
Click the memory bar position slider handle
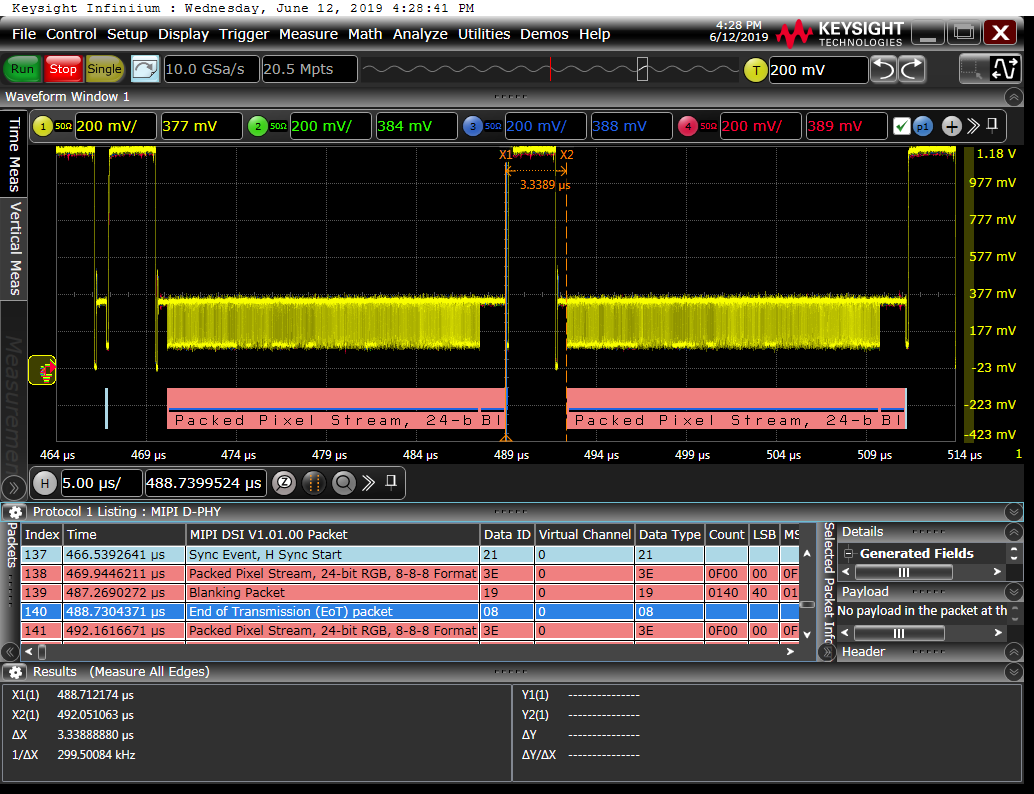click(x=642, y=69)
